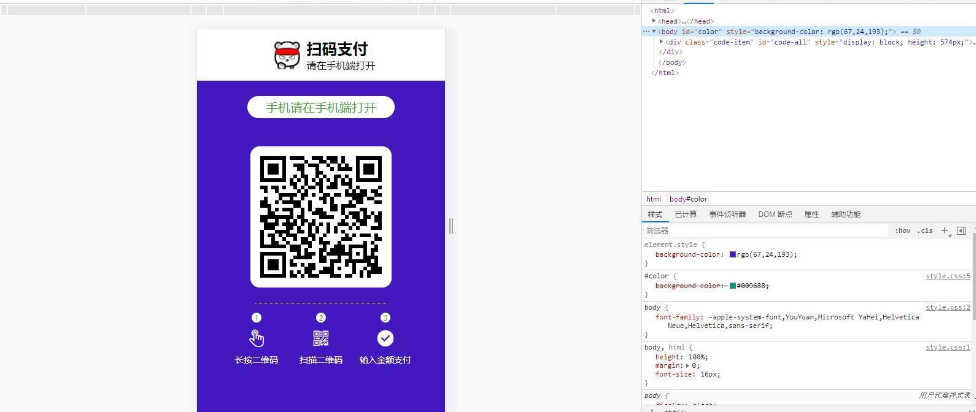
Task: Open the style.css:2 source link
Action: point(947,307)
